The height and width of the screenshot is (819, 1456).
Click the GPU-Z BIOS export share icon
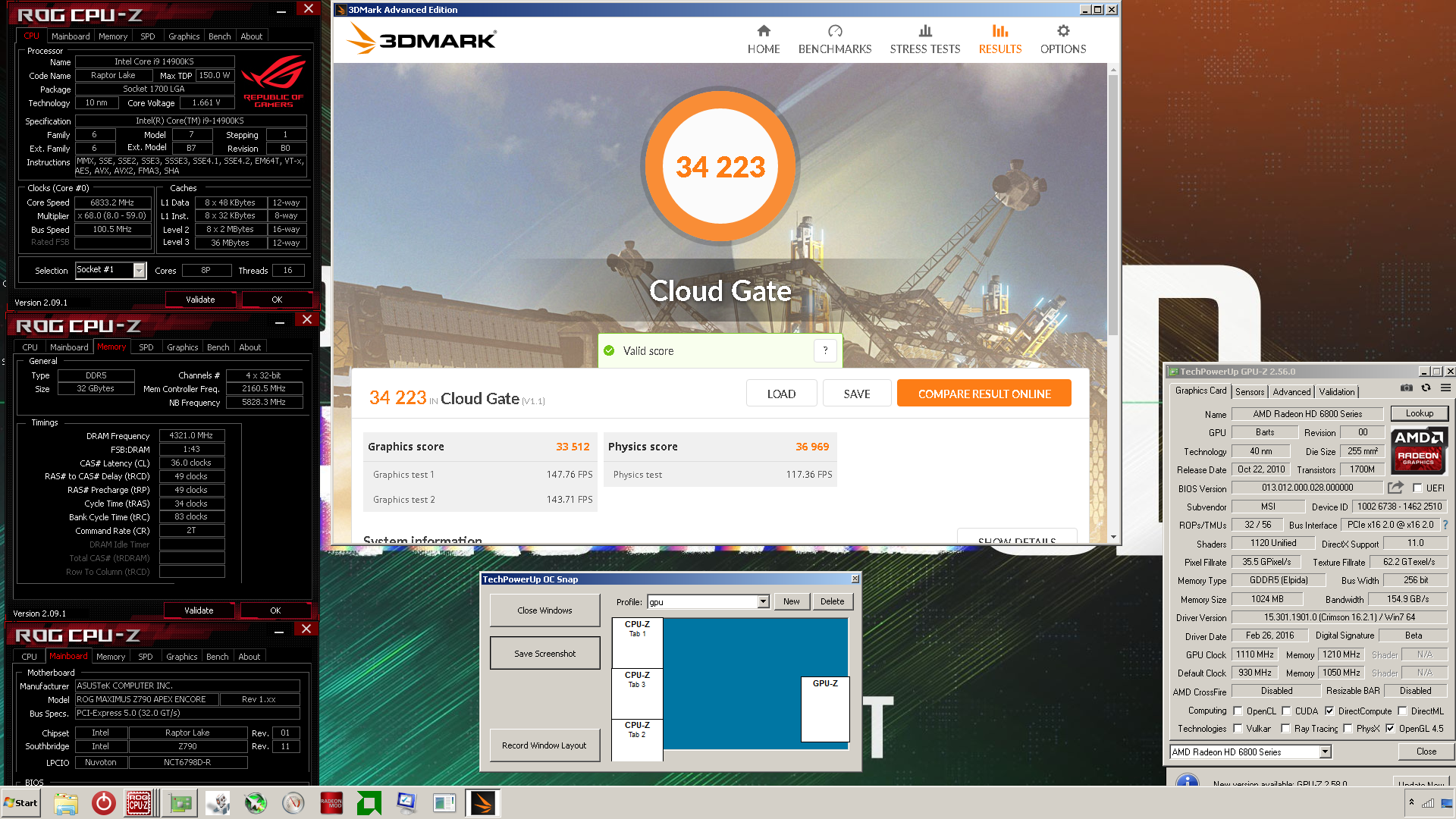pos(1395,488)
